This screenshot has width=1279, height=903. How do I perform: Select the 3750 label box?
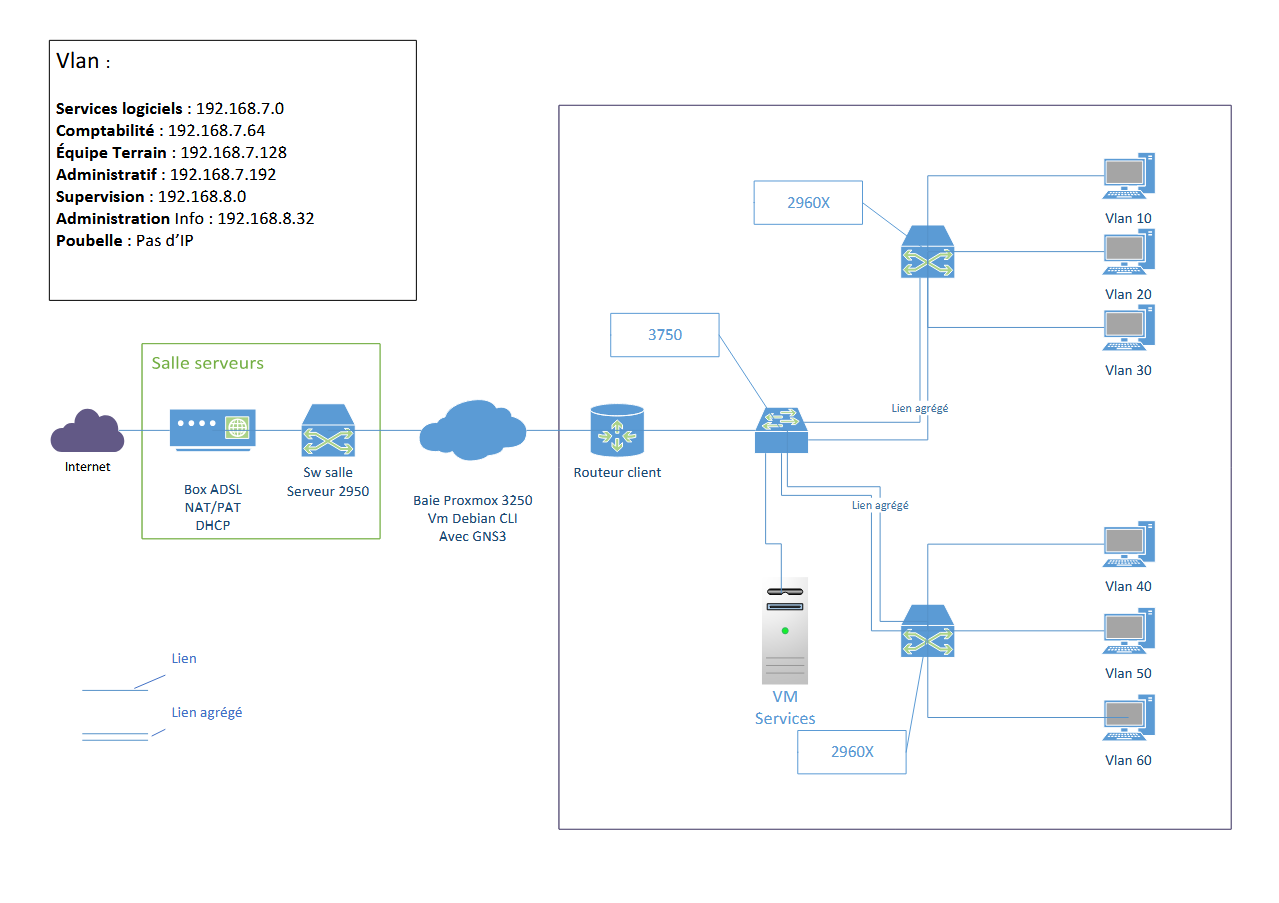click(x=664, y=334)
